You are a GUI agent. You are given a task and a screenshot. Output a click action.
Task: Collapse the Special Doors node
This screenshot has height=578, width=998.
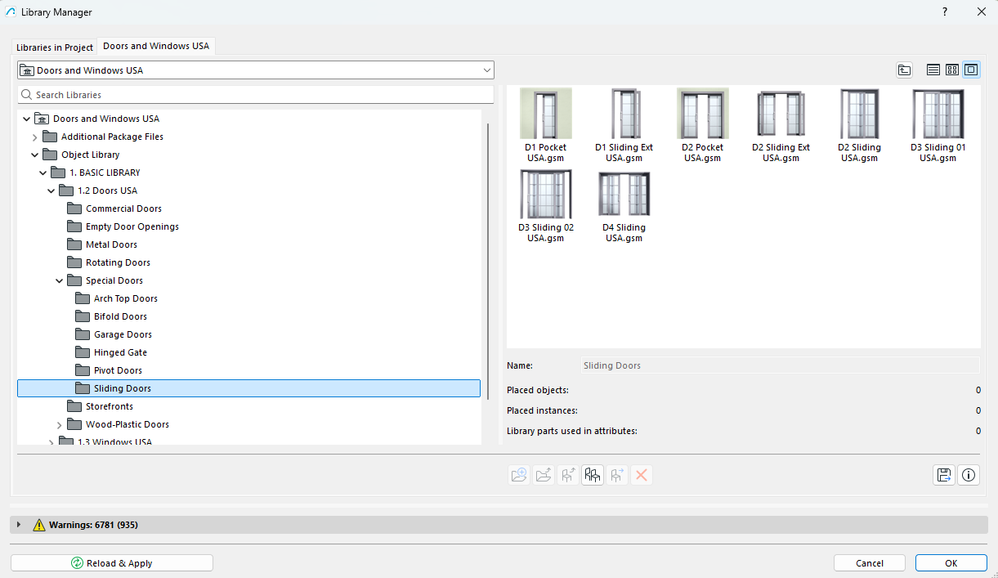click(x=59, y=281)
